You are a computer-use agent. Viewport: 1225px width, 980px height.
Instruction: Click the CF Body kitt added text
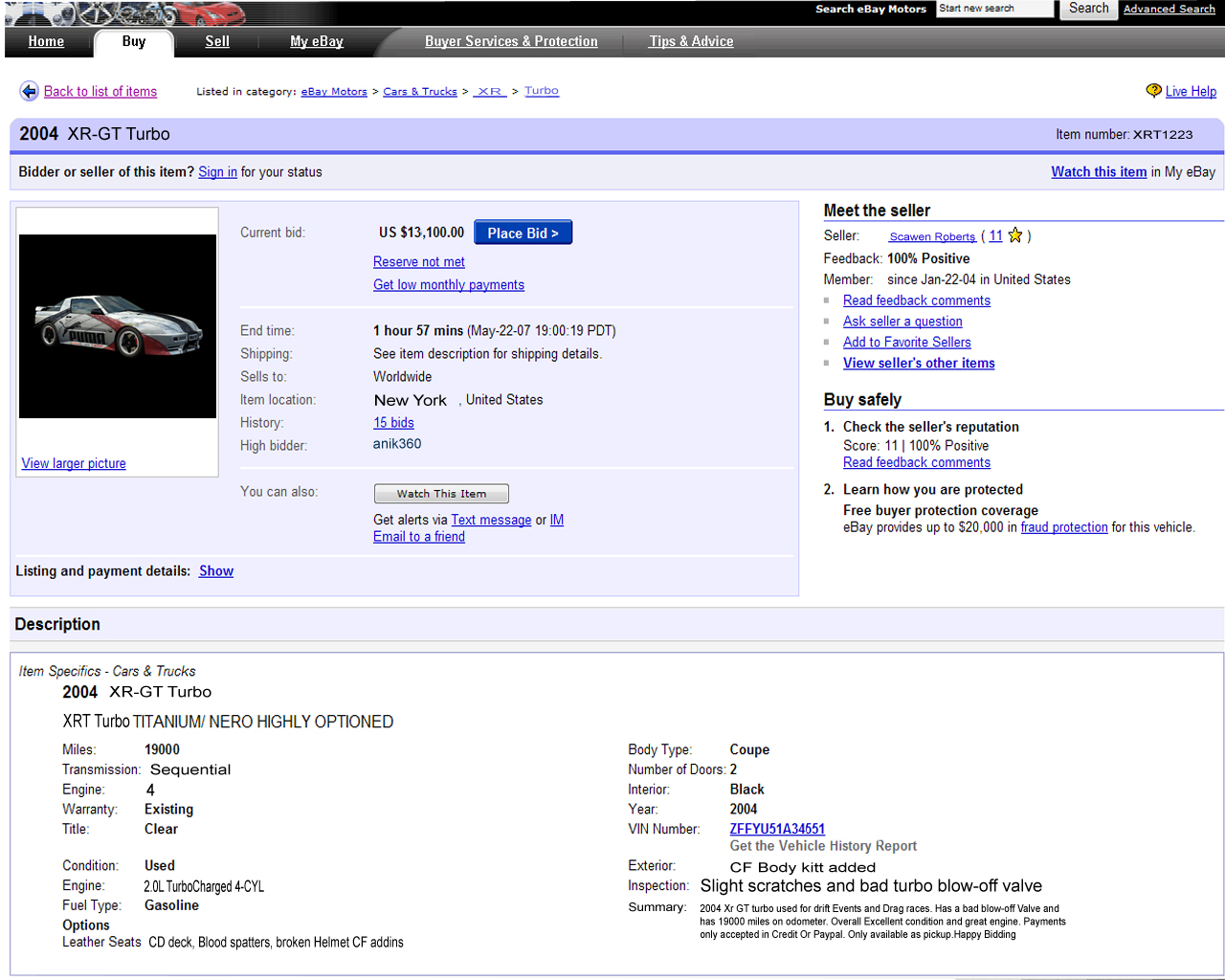803,867
